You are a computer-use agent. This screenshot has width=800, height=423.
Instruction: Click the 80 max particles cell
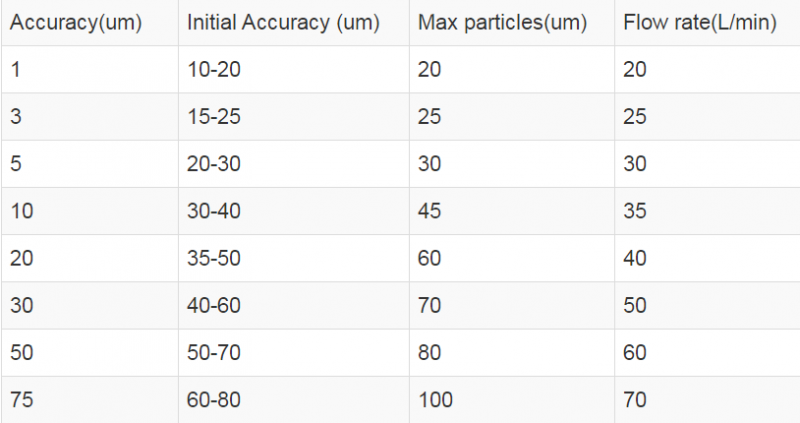point(431,353)
